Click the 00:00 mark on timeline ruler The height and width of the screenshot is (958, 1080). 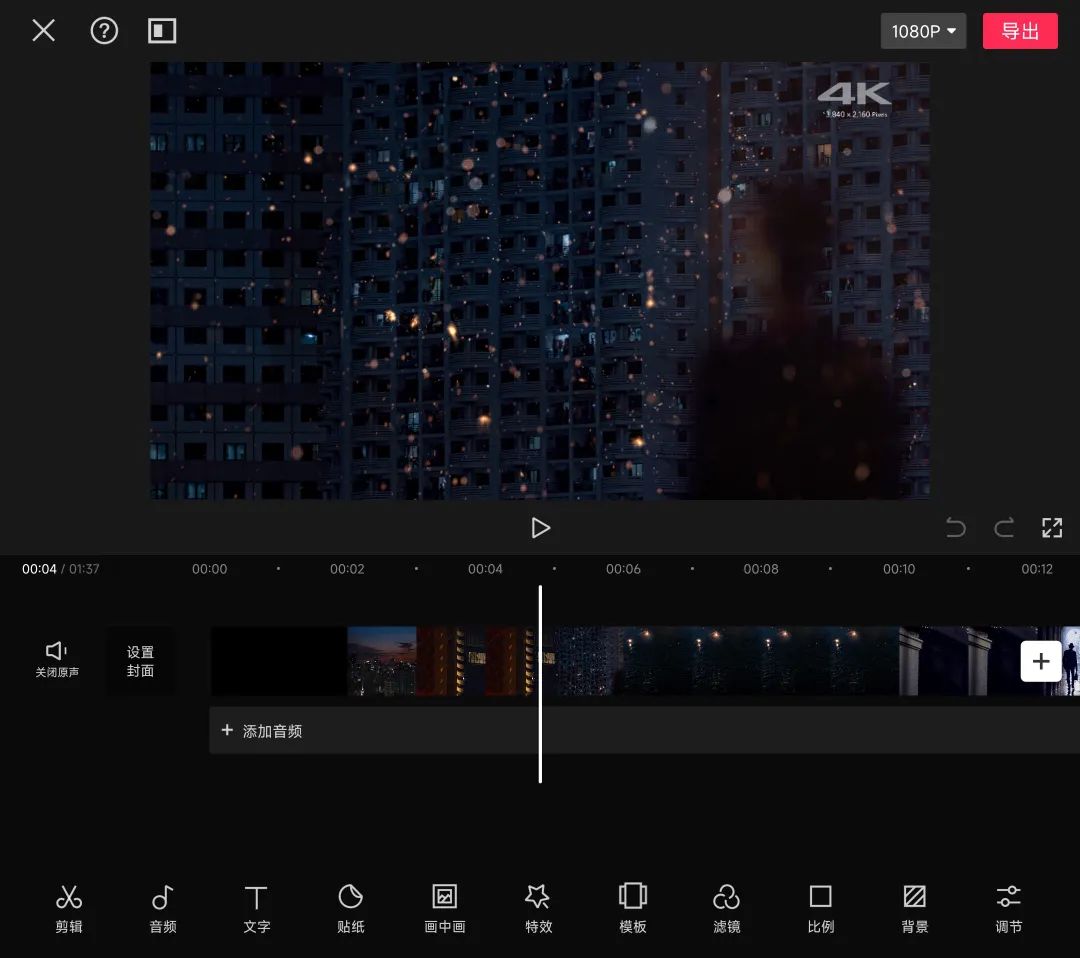click(x=209, y=569)
